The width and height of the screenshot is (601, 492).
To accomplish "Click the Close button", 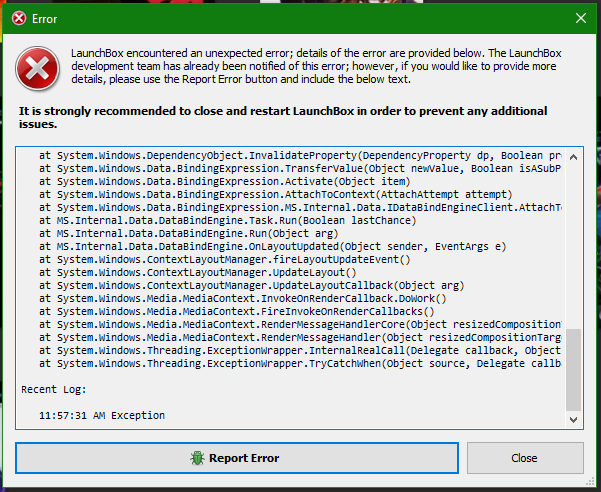I will [525, 458].
